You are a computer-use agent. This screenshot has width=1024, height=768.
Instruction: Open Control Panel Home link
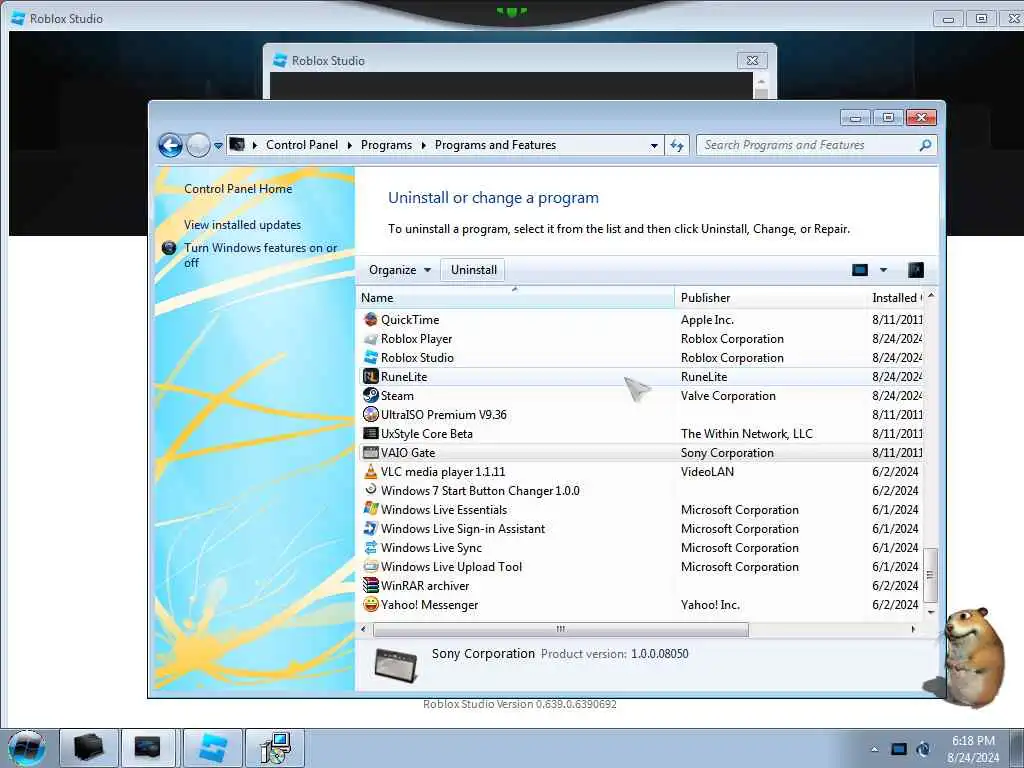[x=238, y=189]
